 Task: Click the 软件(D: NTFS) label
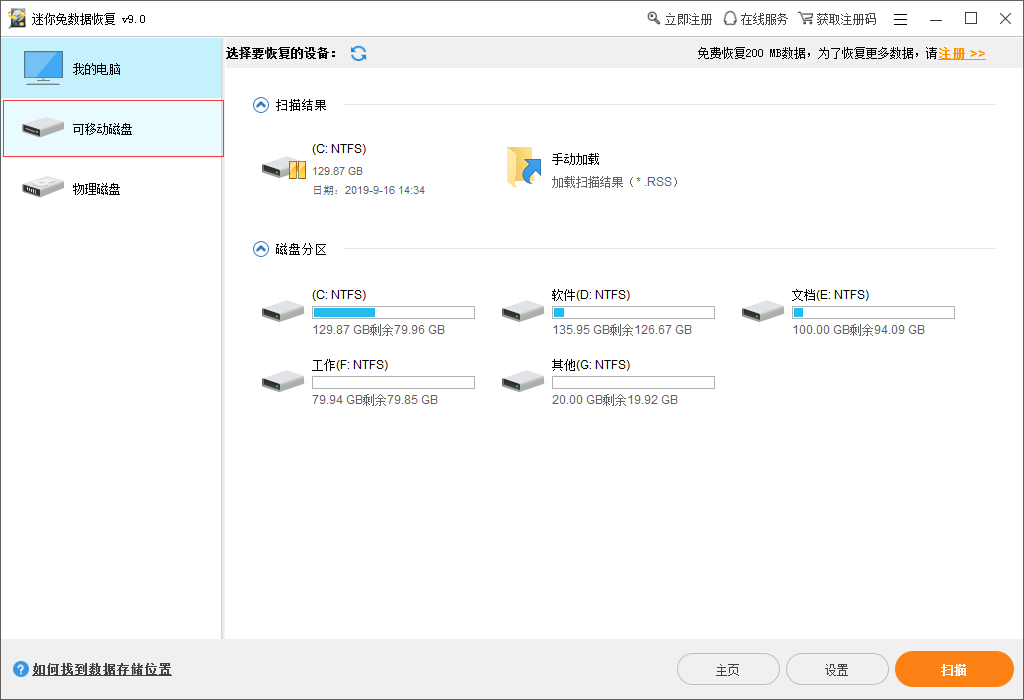point(591,294)
